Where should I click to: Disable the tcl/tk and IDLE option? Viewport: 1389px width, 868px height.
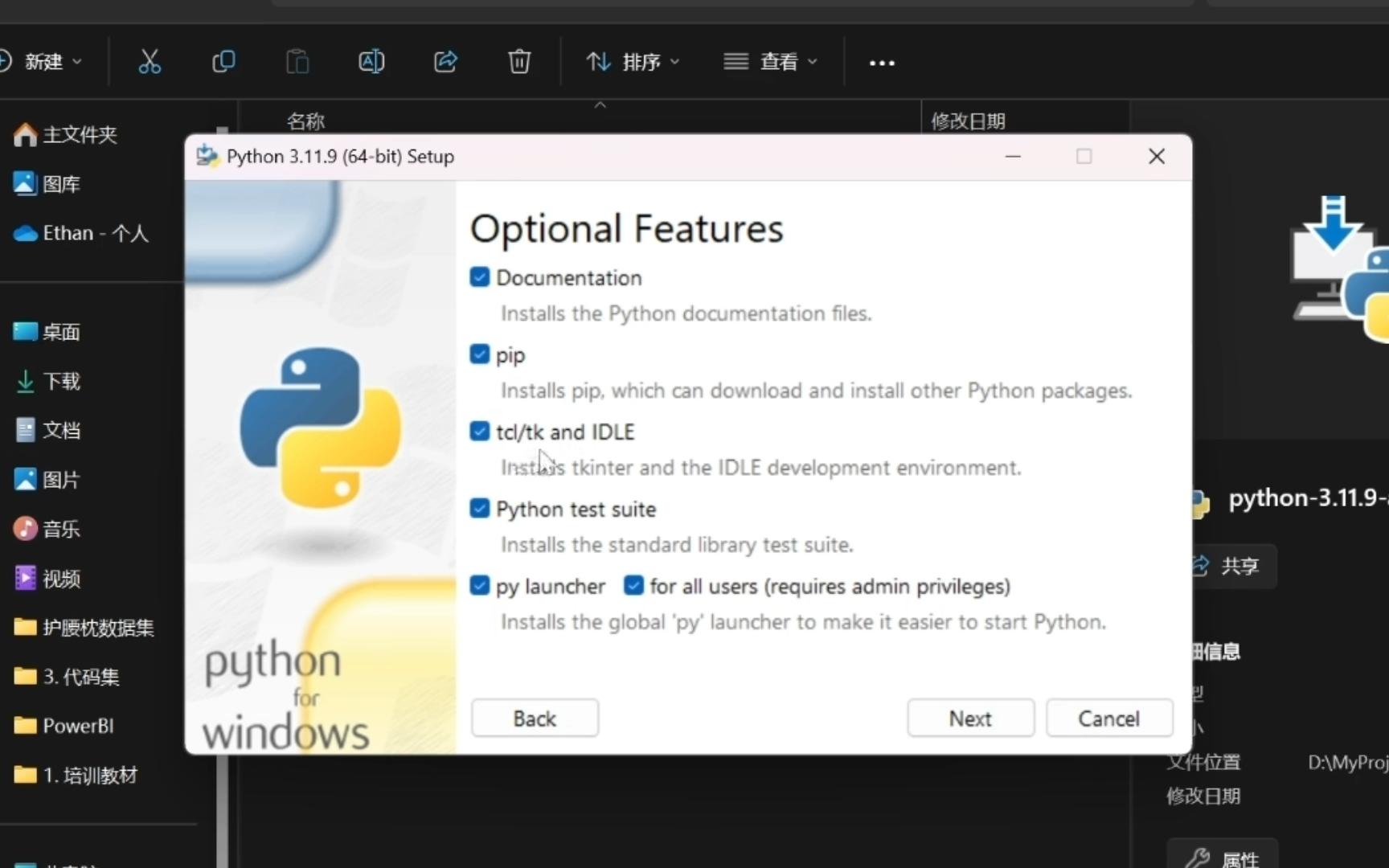[x=480, y=432]
